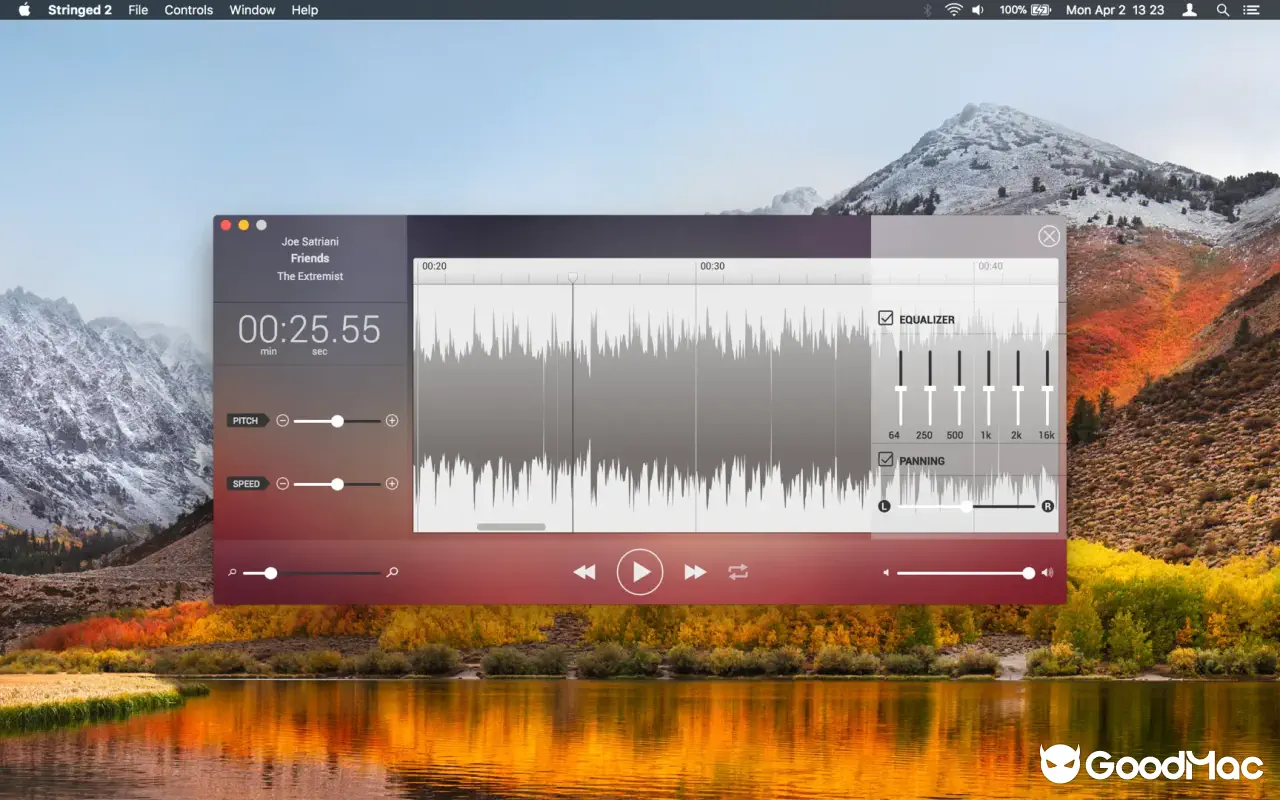1280x800 pixels.
Task: Click the PITCH label tag
Action: 246,421
